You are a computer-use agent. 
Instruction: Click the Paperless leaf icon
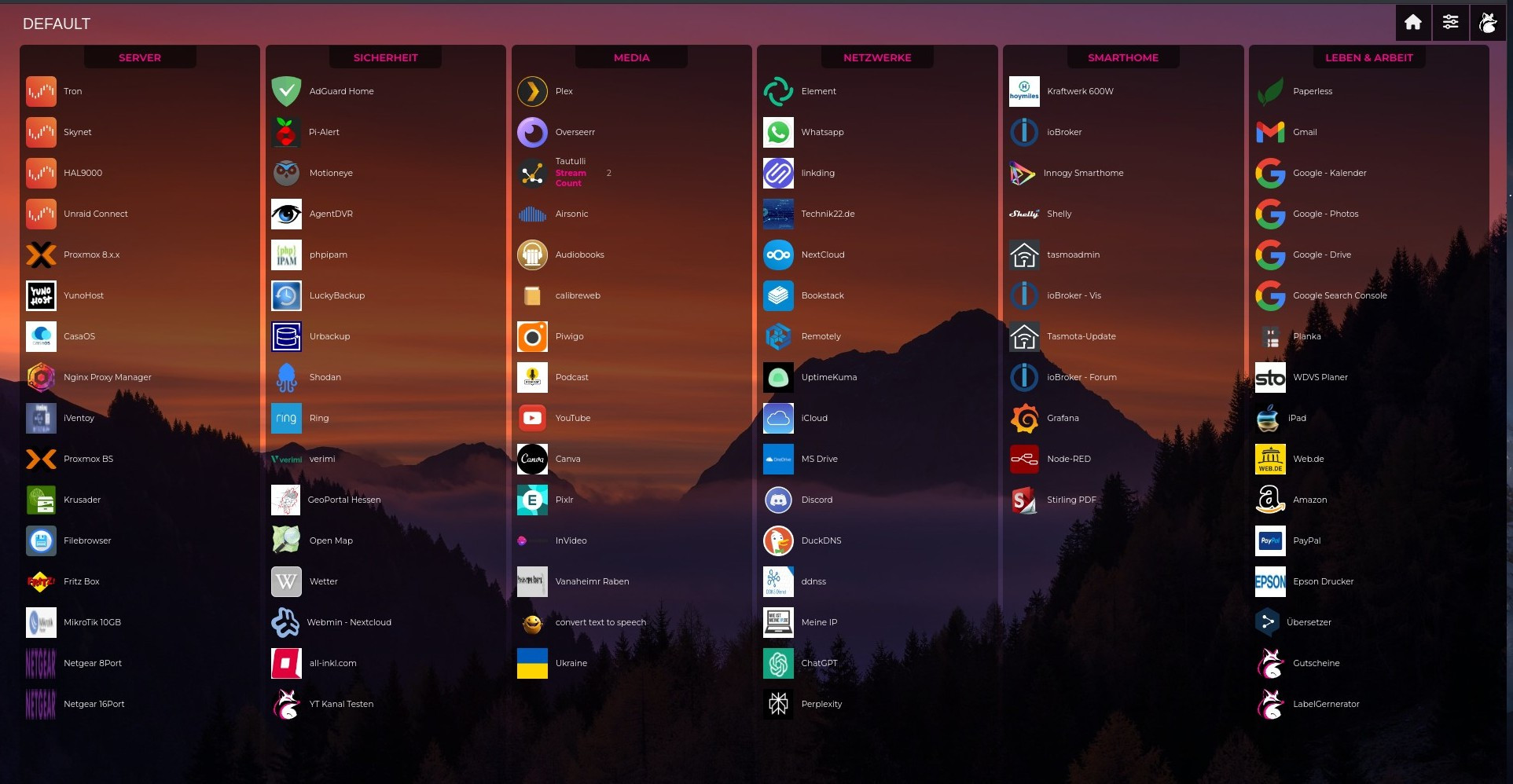coord(1270,91)
